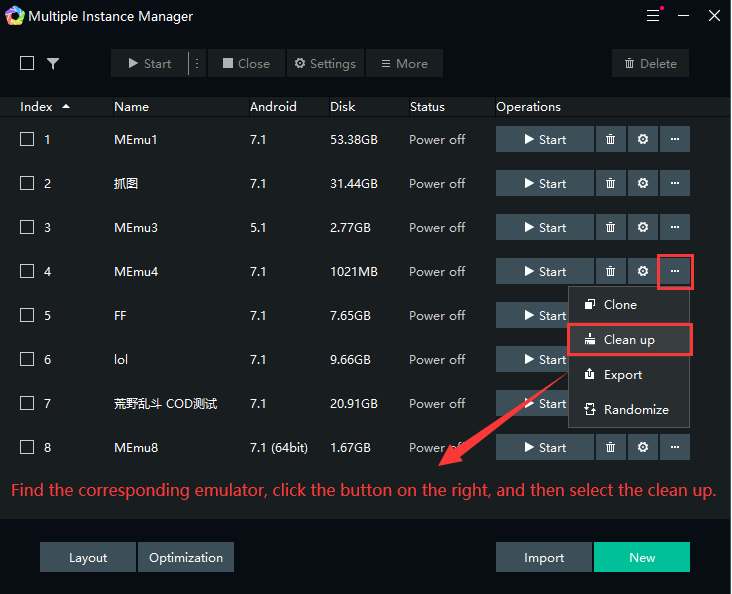This screenshot has height=594, width=732.
Task: Click the trash icon for MEmu1
Action: [x=610, y=140]
